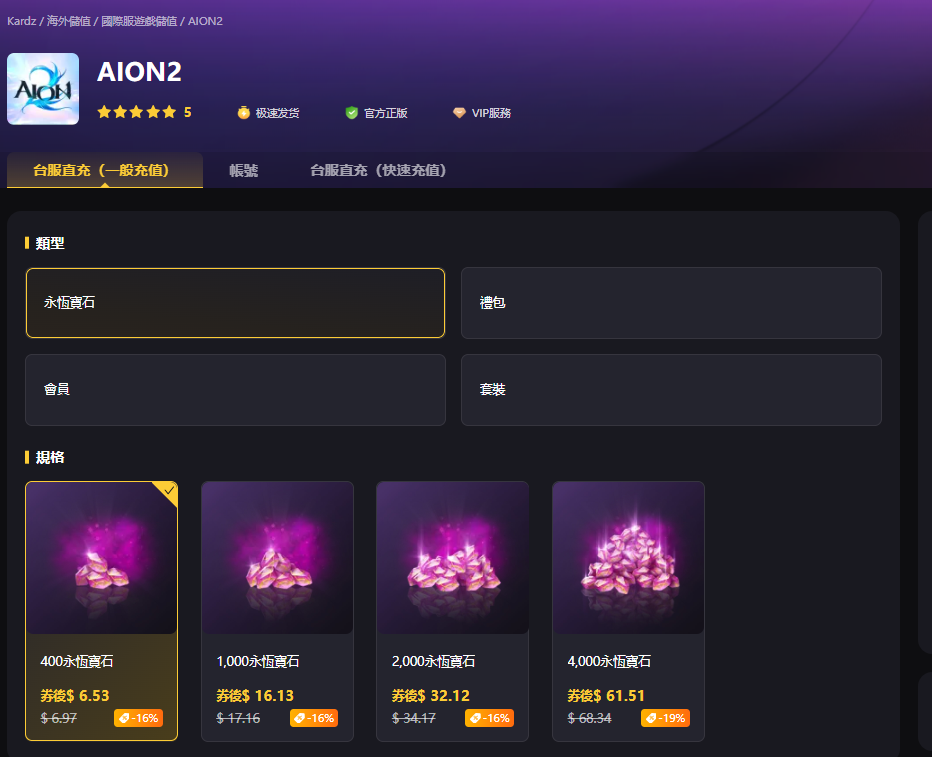Screen dimensions: 932x757
Task: Click the -16% coupon tag on 2,000永恆寶石
Action: tap(489, 718)
